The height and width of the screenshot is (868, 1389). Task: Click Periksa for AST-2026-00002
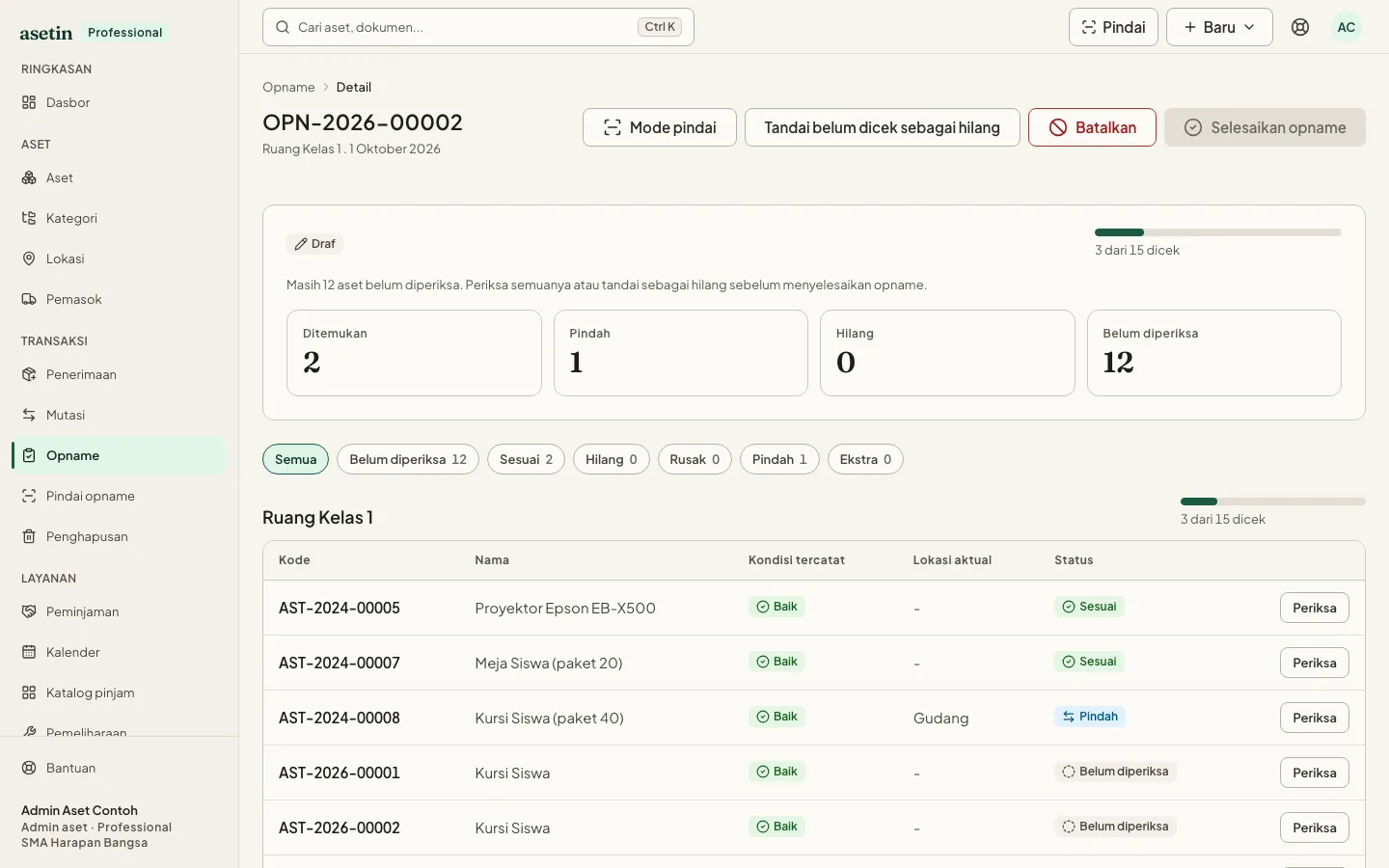point(1314,827)
